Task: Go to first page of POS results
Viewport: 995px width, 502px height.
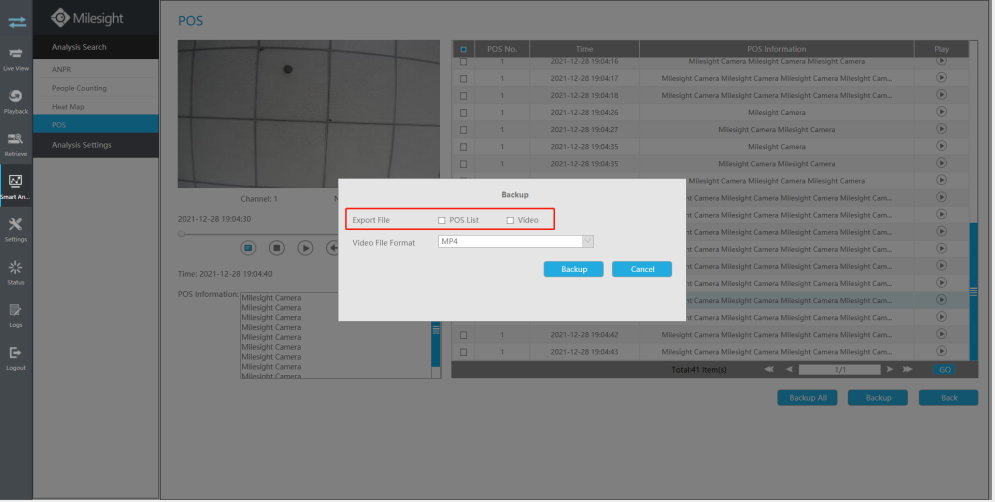Action: click(769, 369)
